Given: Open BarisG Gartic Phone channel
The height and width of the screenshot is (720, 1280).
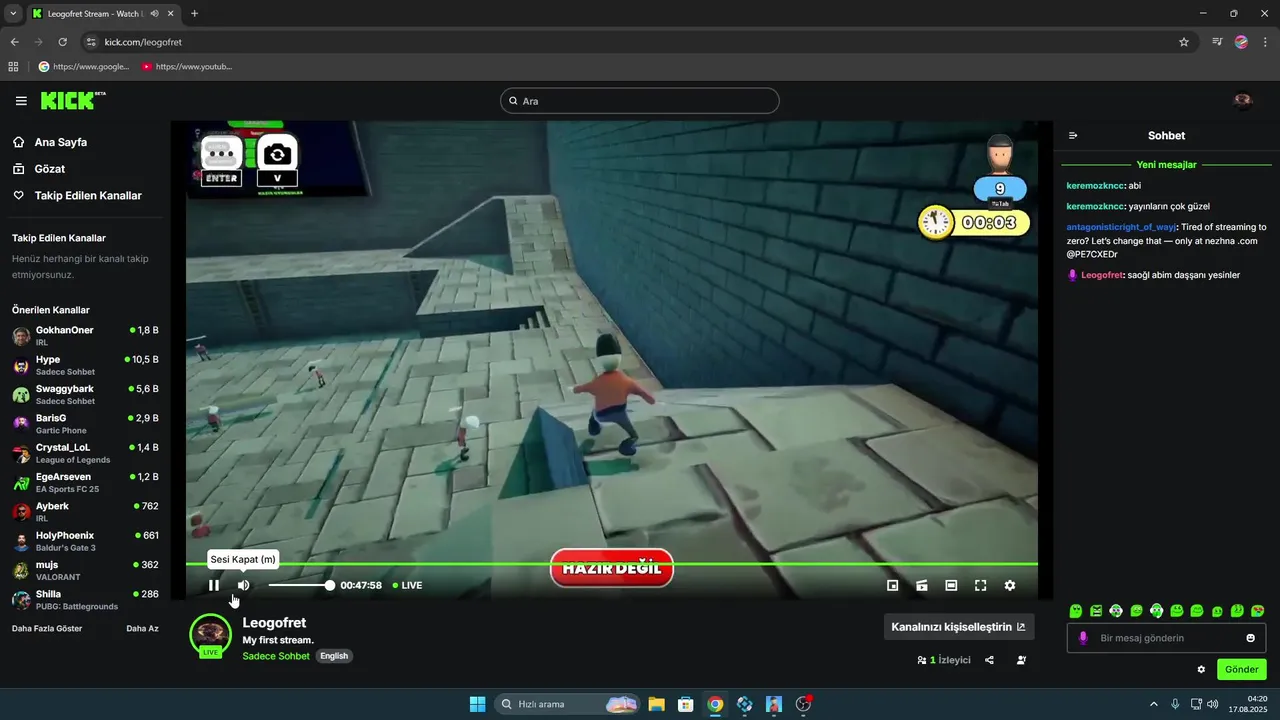Looking at the screenshot, I should click(85, 424).
